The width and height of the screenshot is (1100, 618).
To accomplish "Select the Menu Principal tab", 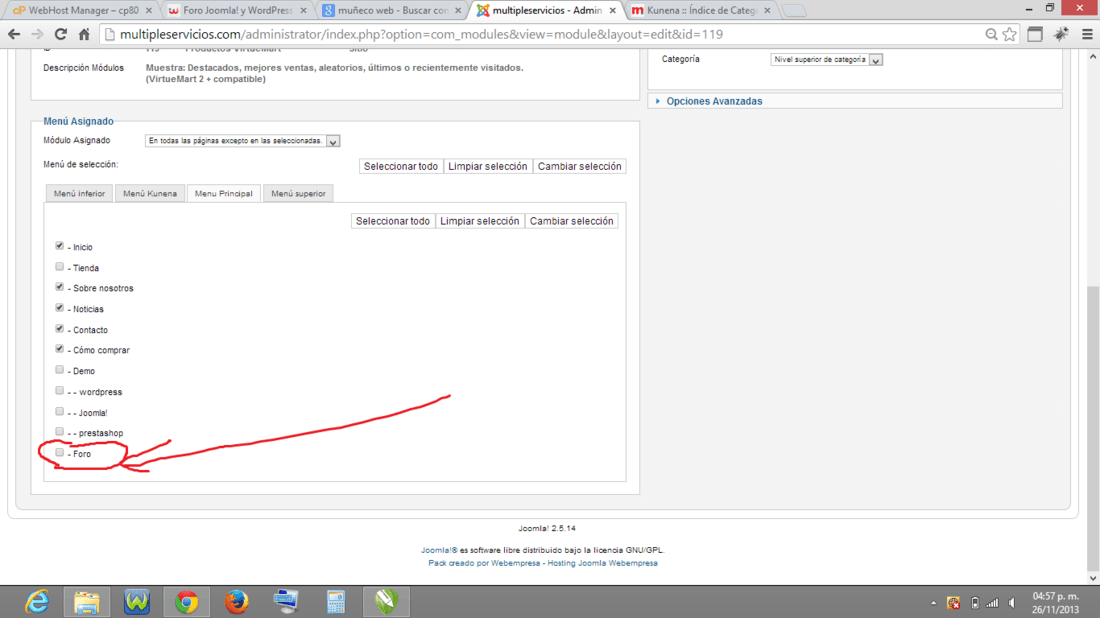I will [224, 194].
